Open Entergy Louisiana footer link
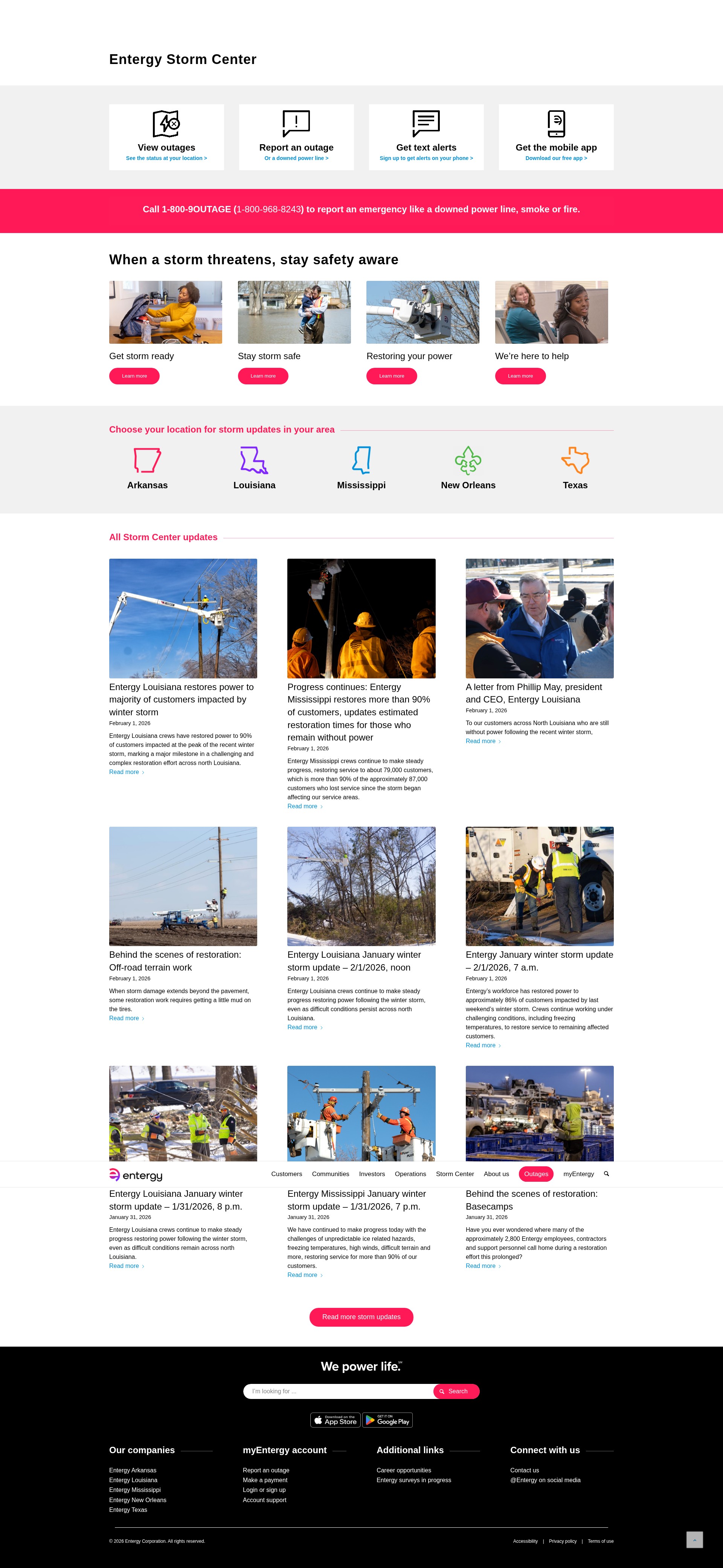723x1568 pixels. point(133,1480)
